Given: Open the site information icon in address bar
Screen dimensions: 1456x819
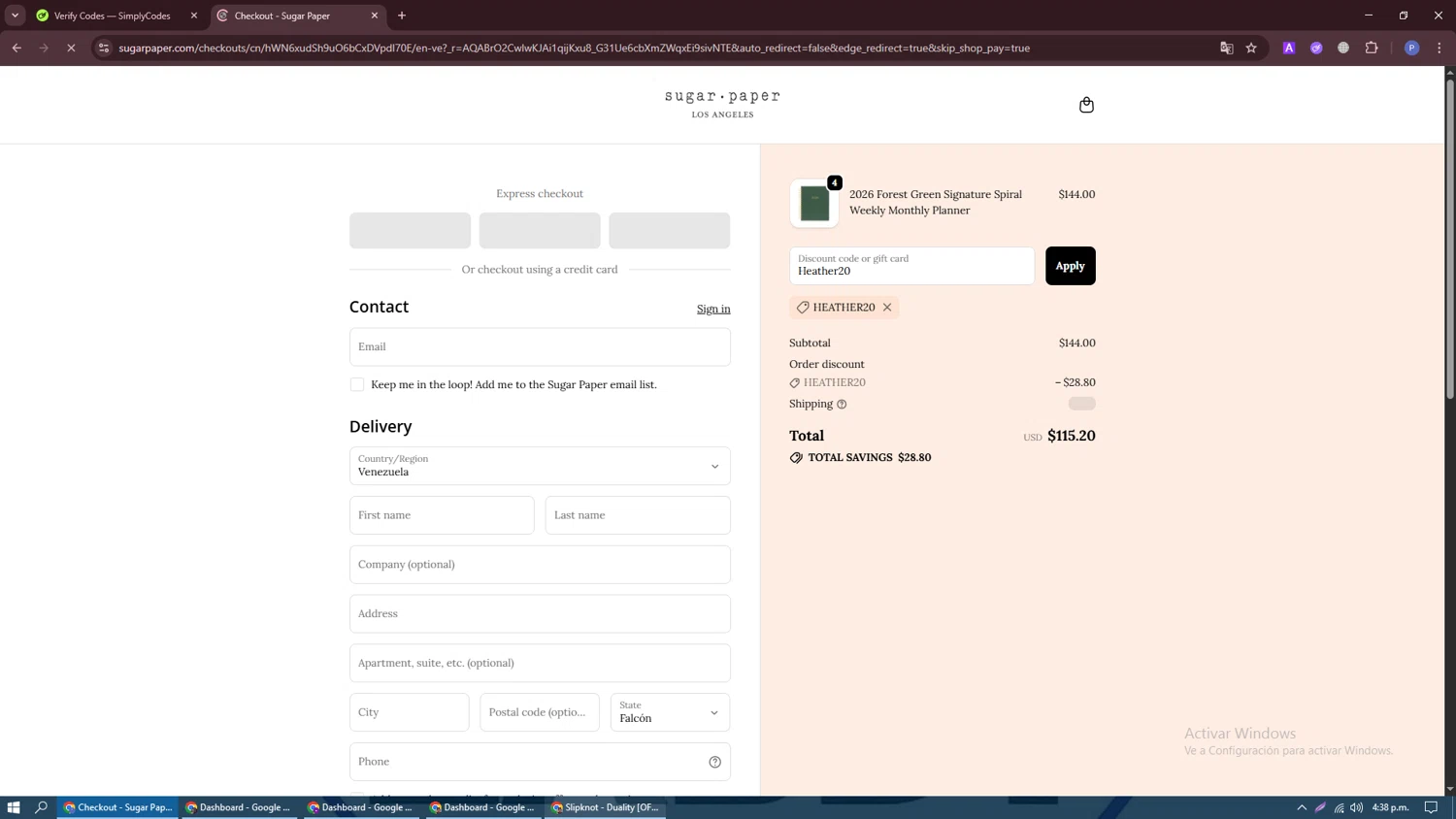Looking at the screenshot, I should (104, 48).
